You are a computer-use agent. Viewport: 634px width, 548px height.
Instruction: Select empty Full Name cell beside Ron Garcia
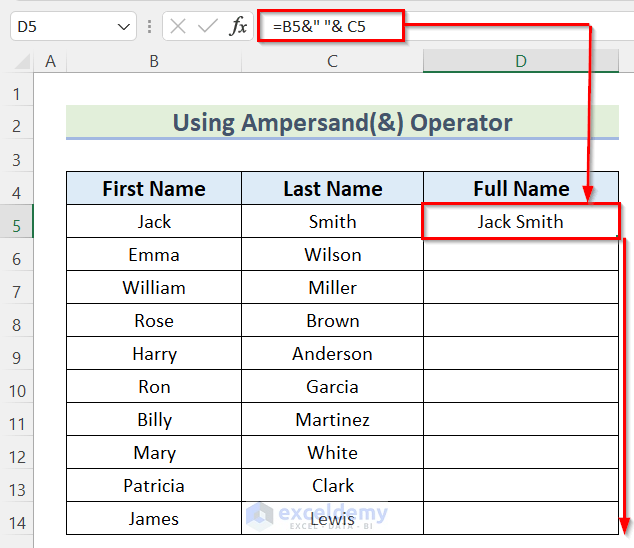click(x=521, y=387)
